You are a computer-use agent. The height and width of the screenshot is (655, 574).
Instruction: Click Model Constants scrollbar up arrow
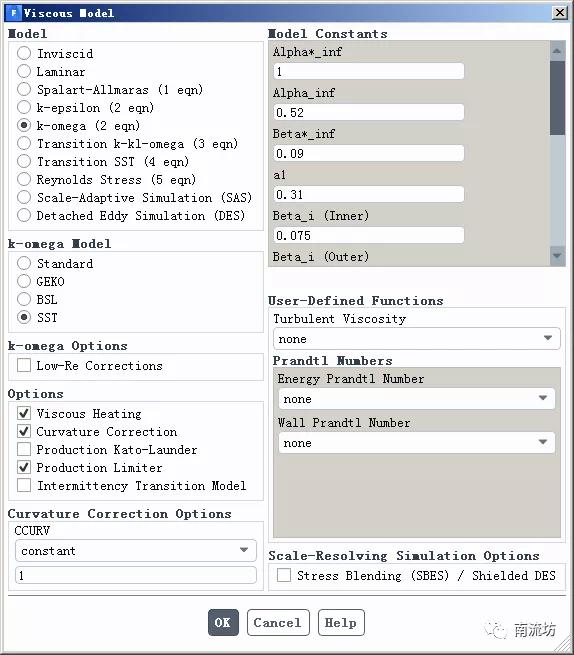pyautogui.click(x=557, y=51)
